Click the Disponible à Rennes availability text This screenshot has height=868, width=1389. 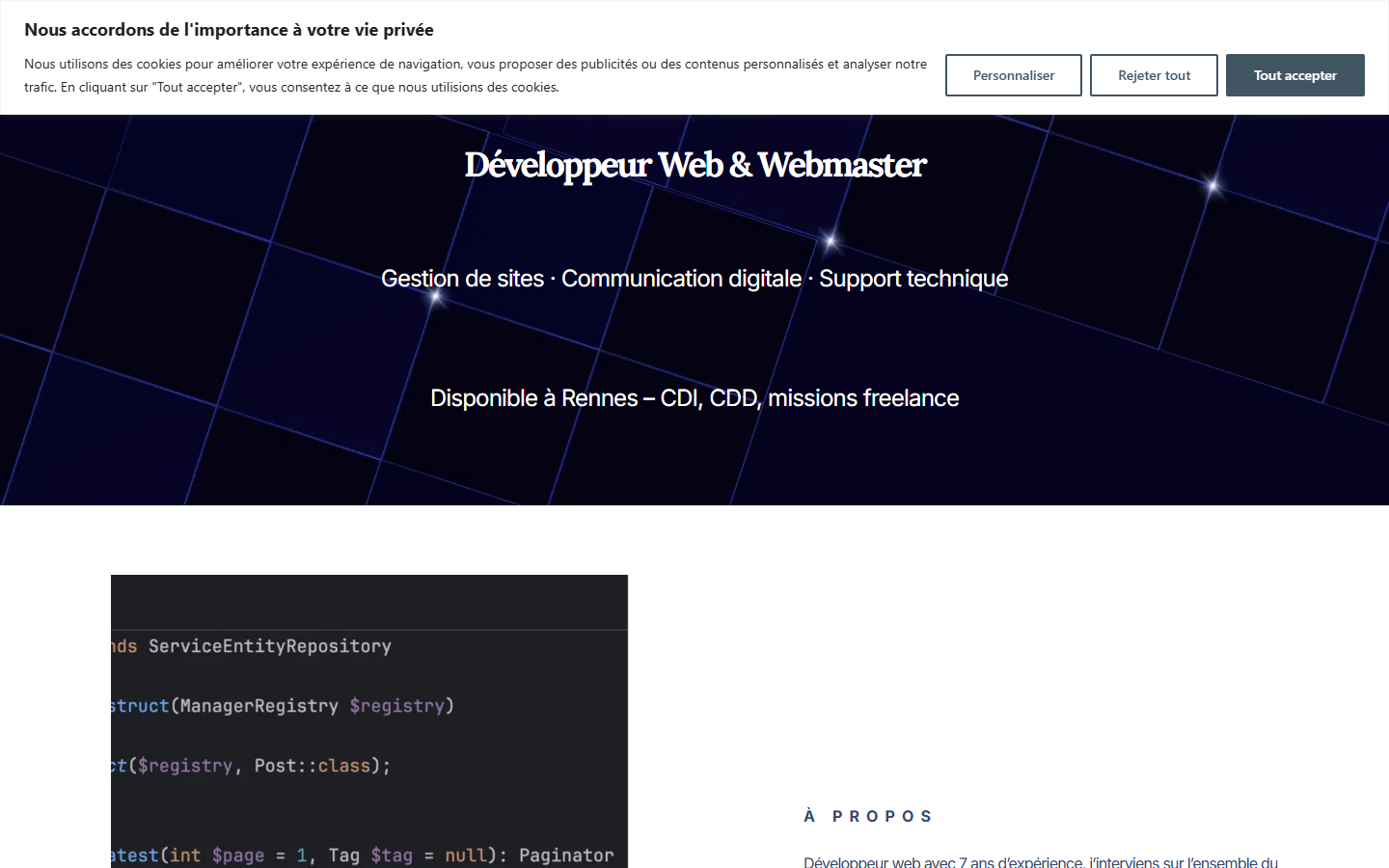pos(694,398)
